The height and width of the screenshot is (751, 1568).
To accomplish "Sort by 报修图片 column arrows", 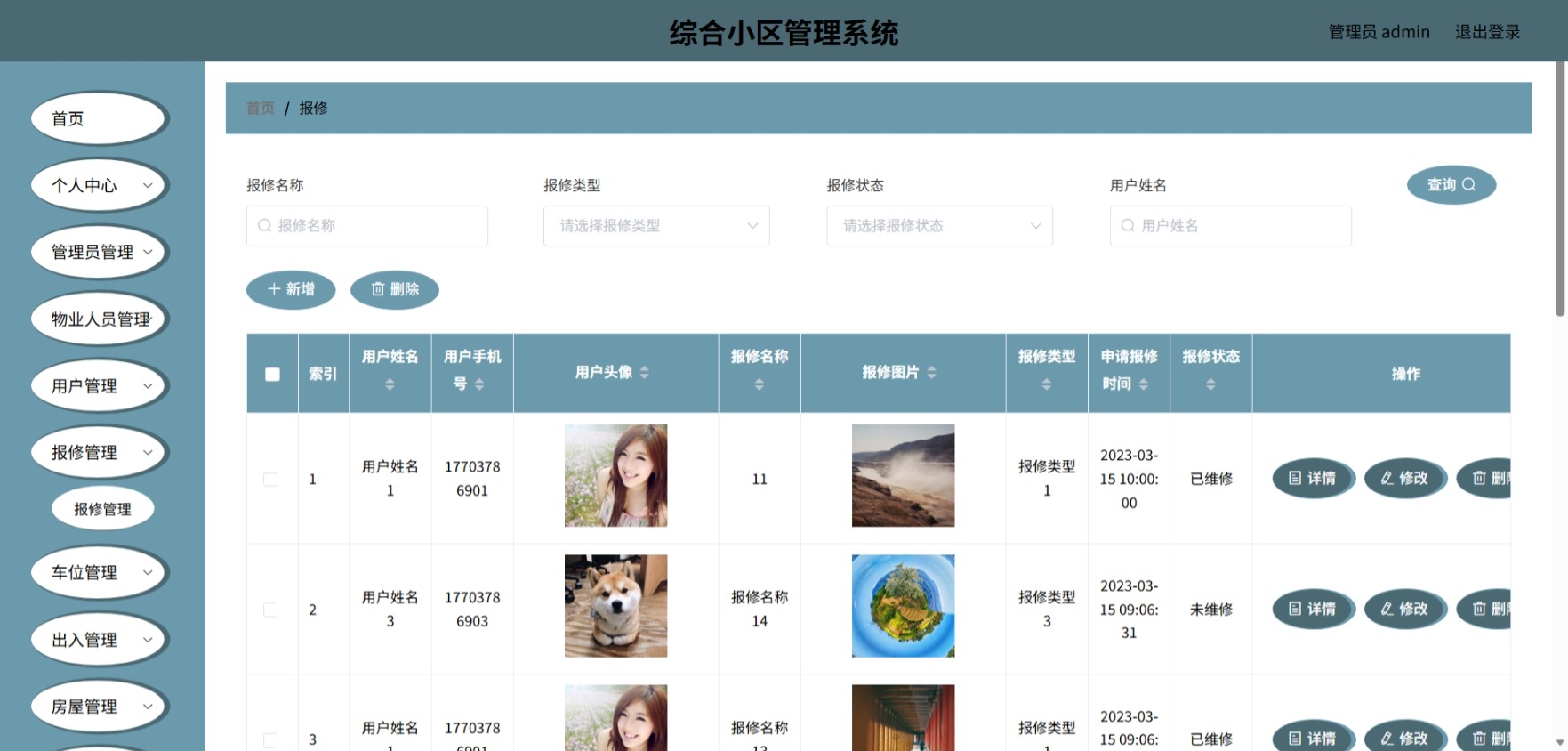I will pyautogui.click(x=931, y=373).
